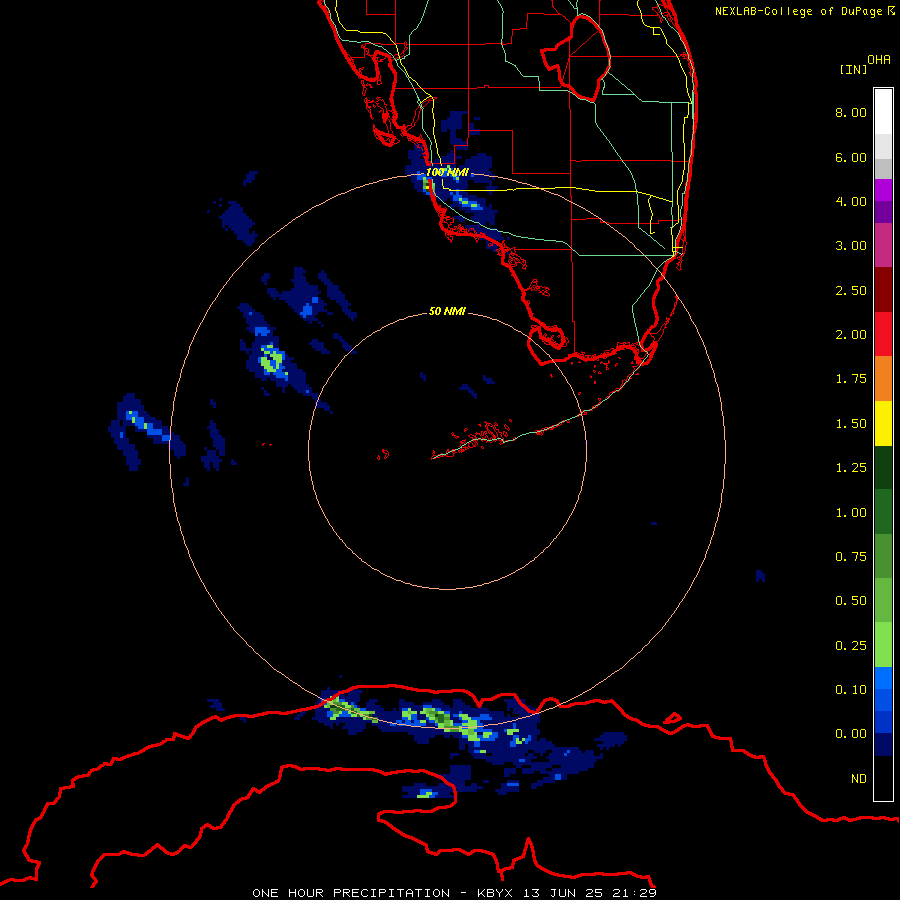Select the 1.00 legend value
Screen dimensions: 900x900
(x=851, y=513)
